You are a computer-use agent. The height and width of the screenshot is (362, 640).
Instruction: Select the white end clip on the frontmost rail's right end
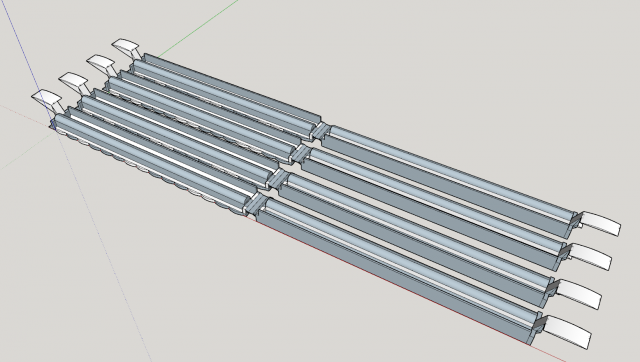pos(568,331)
